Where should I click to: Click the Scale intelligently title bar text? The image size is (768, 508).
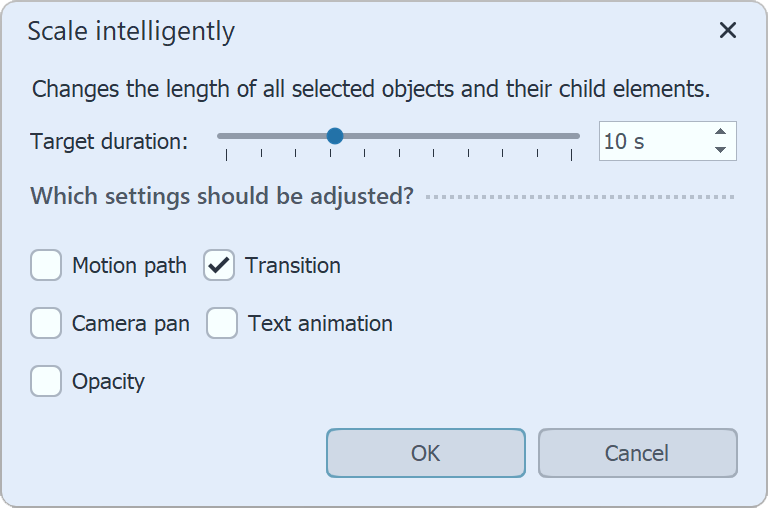pos(131,31)
